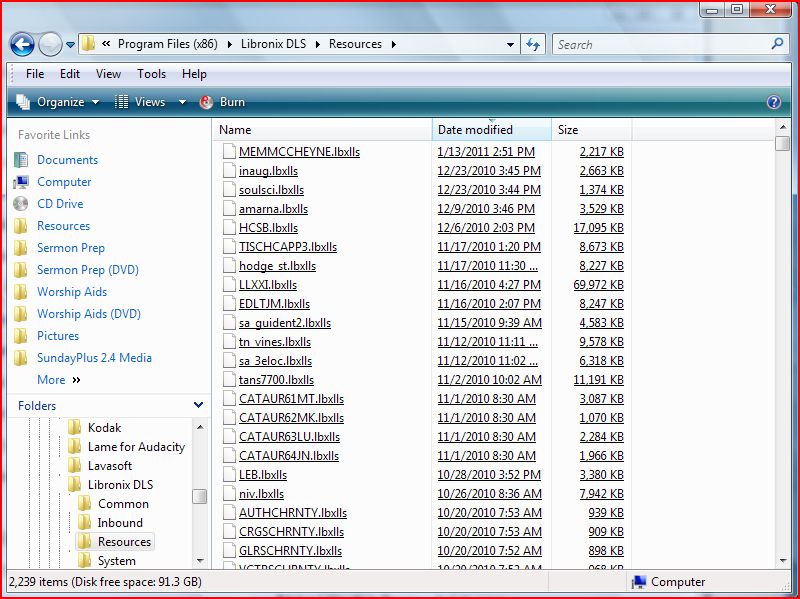Click the Forward navigation arrow button
This screenshot has height=599, width=800.
51,44
